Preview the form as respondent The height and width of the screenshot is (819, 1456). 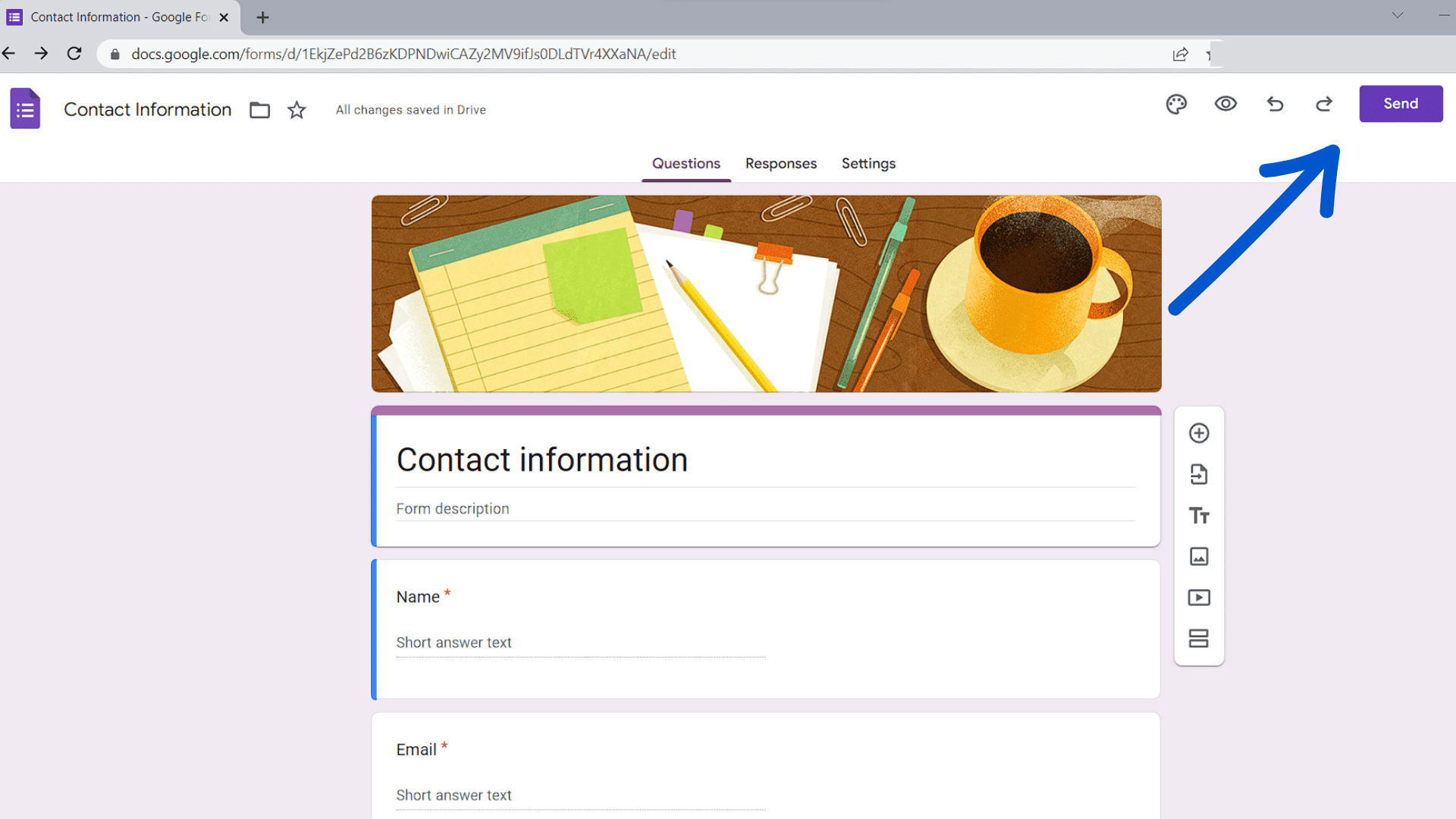(x=1225, y=103)
